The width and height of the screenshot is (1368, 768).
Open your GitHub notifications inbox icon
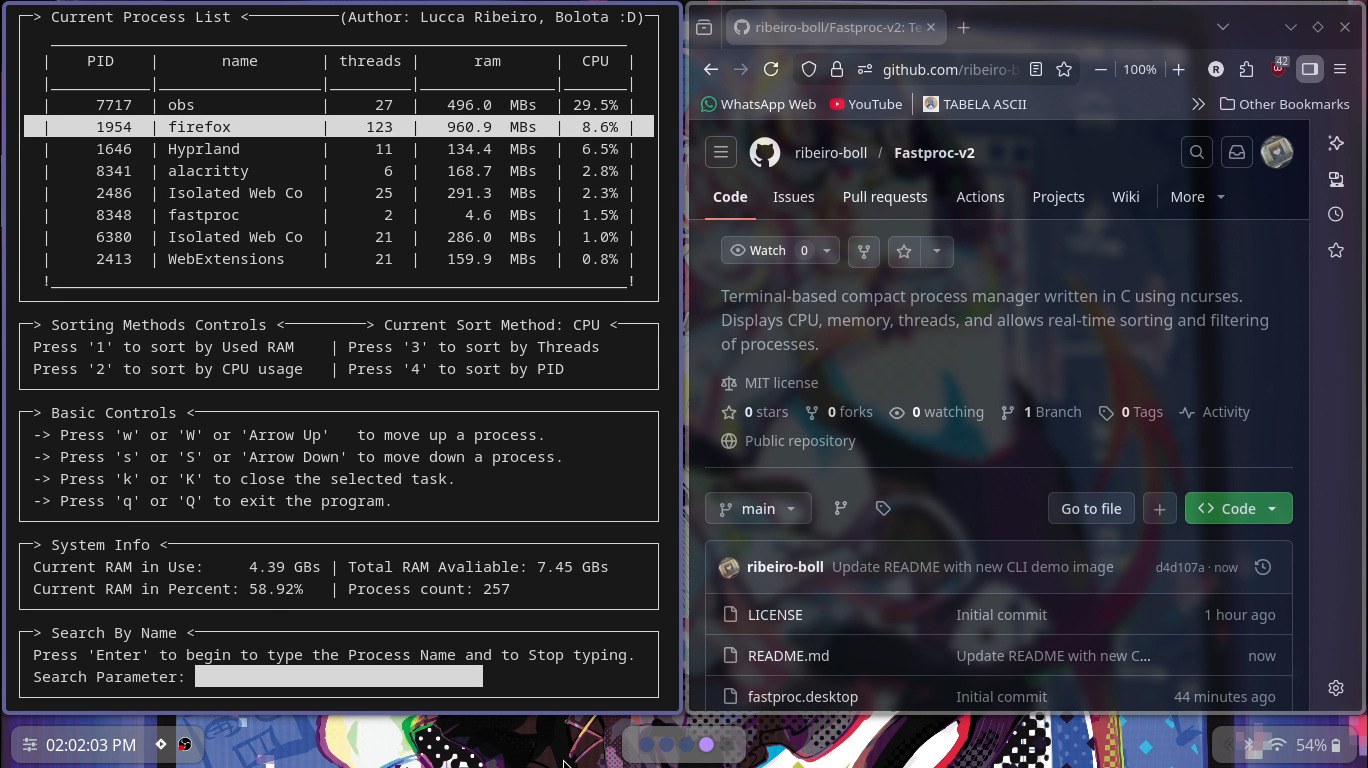pos(1236,152)
